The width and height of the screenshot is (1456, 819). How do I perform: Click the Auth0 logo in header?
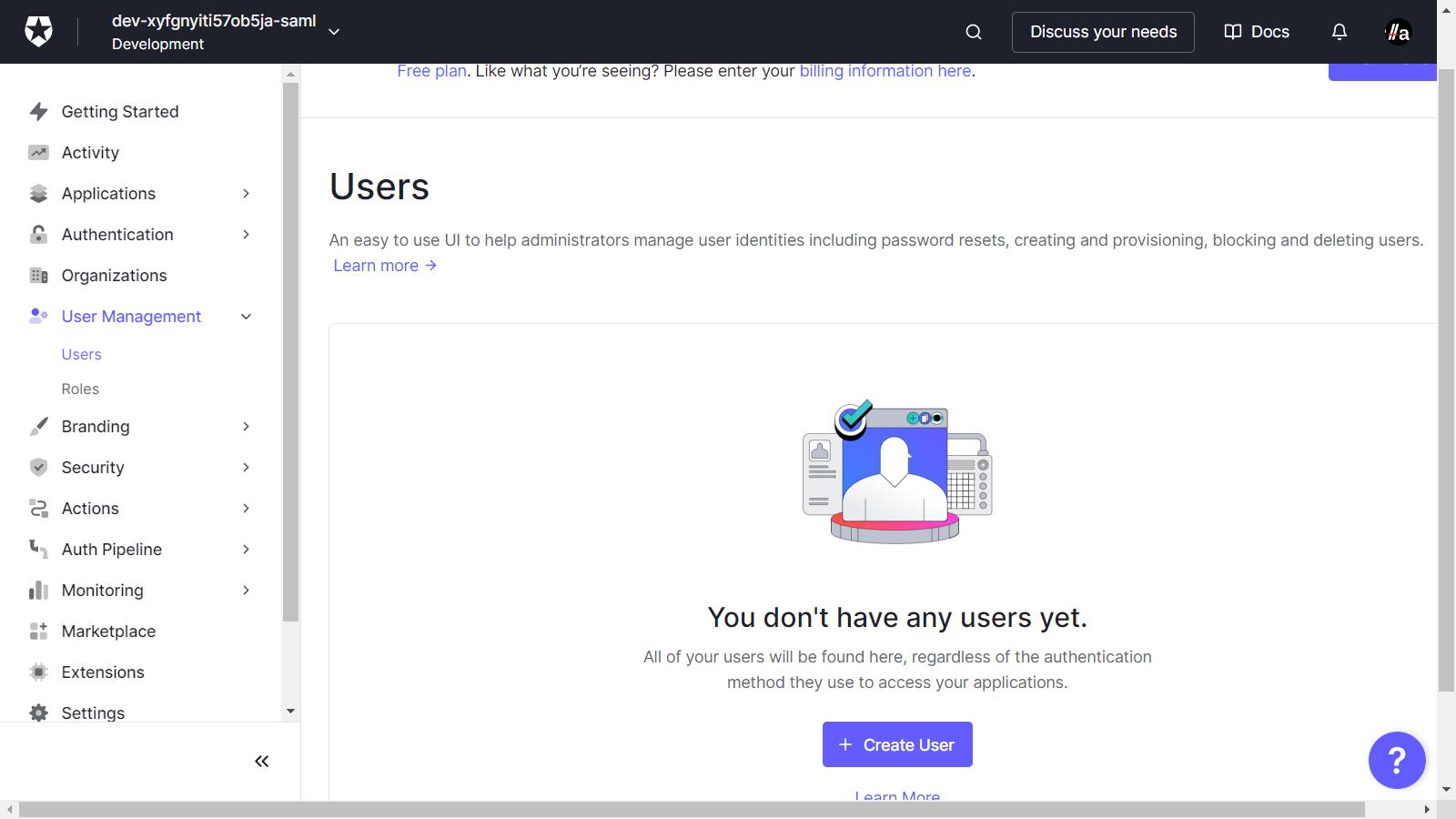[x=38, y=32]
